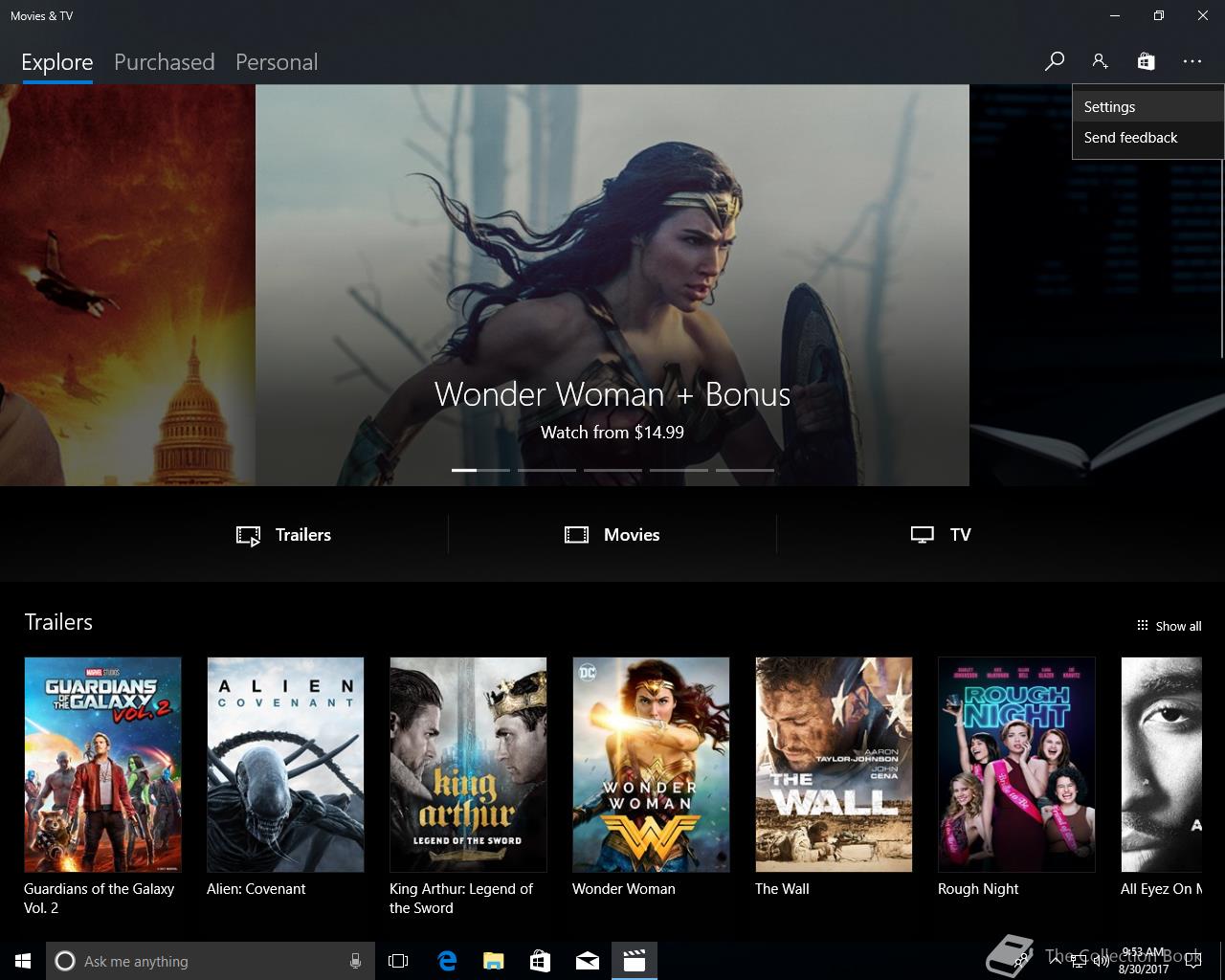1225x980 pixels.
Task: Open the Store taskbar icon
Action: tap(540, 961)
